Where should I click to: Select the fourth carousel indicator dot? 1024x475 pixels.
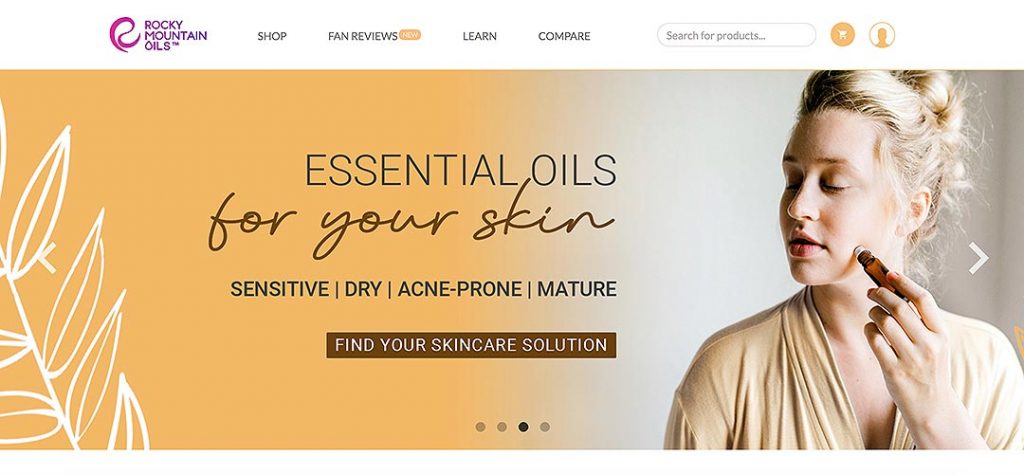(545, 427)
